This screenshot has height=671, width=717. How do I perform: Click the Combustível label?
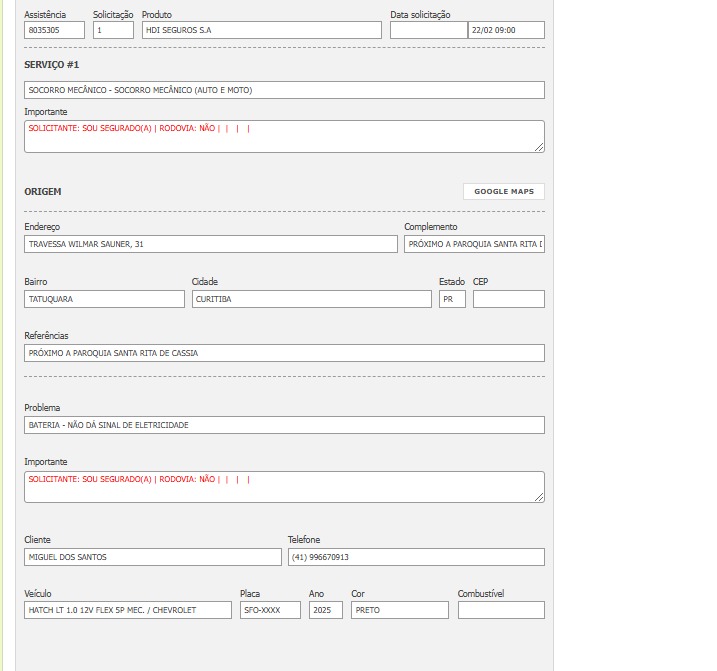coord(481,594)
